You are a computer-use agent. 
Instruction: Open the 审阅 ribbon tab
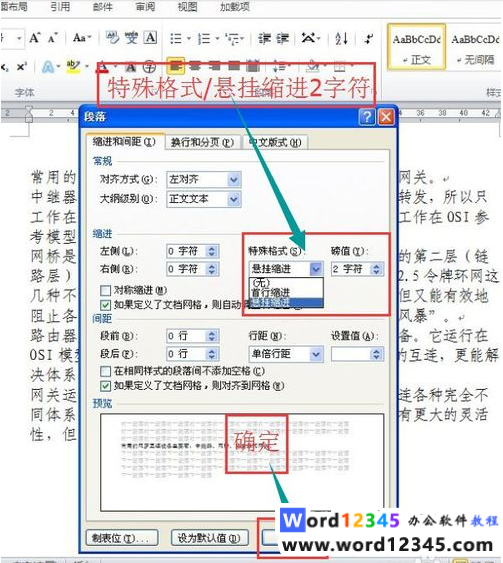[145, 6]
